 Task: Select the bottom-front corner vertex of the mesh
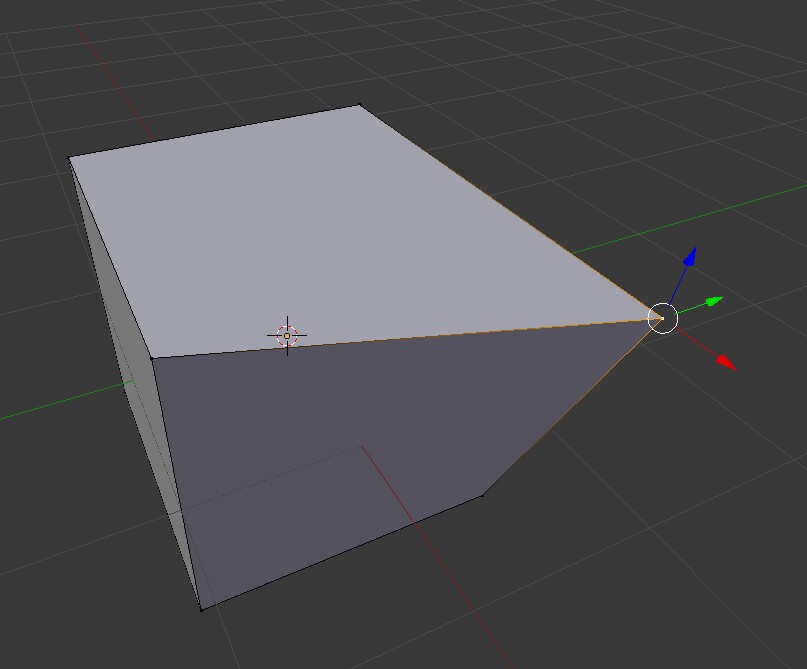[x=201, y=610]
